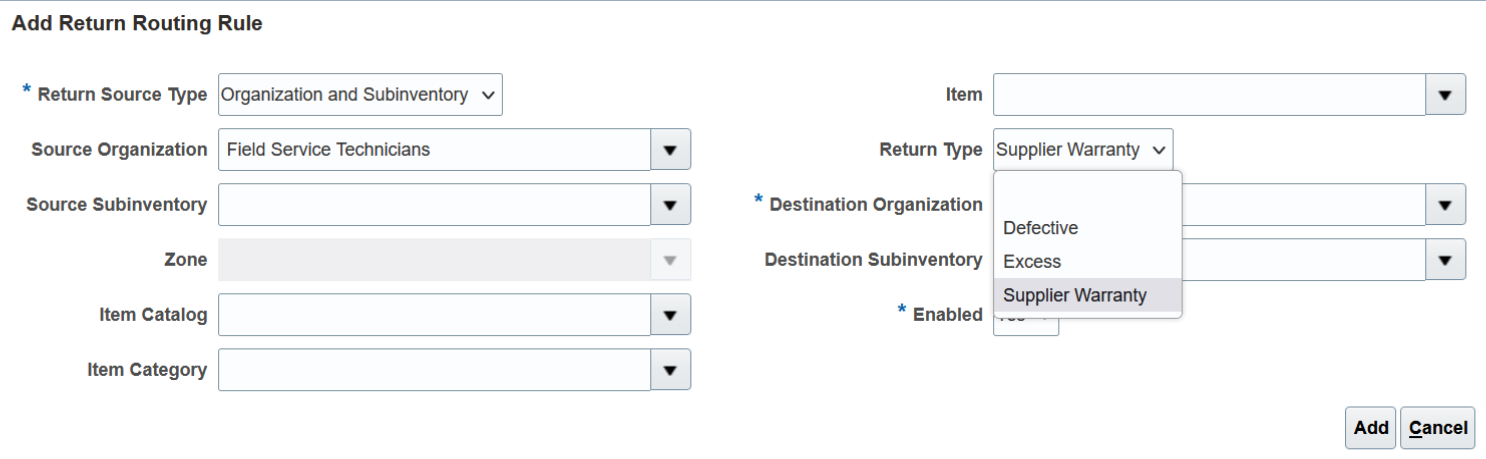This screenshot has width=1486, height=459.
Task: Click the Cancel button
Action: click(1437, 428)
